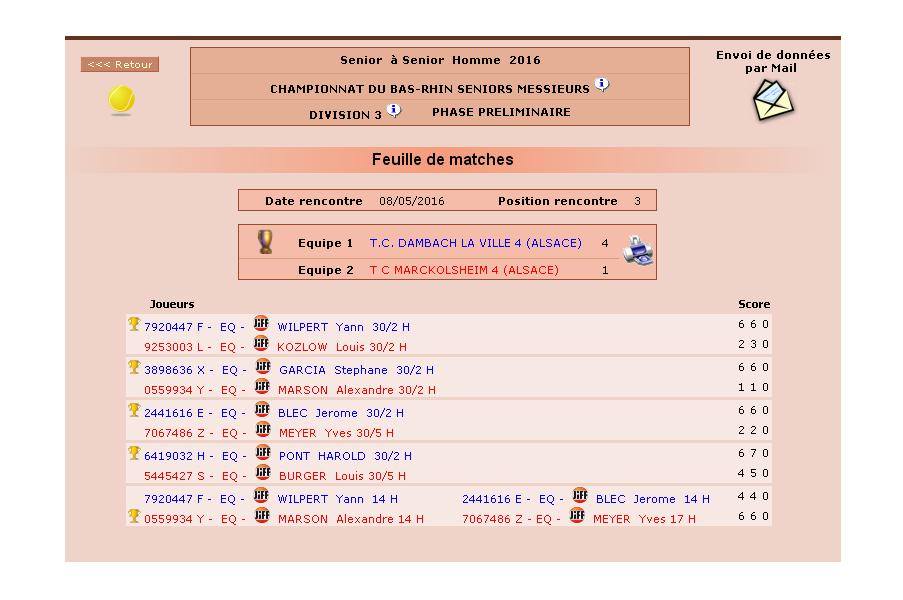Viewport: 903px width, 600px height.
Task: Open team T.C. DAMBACH LA VILLE 4 (ALSACE)
Action: point(476,243)
